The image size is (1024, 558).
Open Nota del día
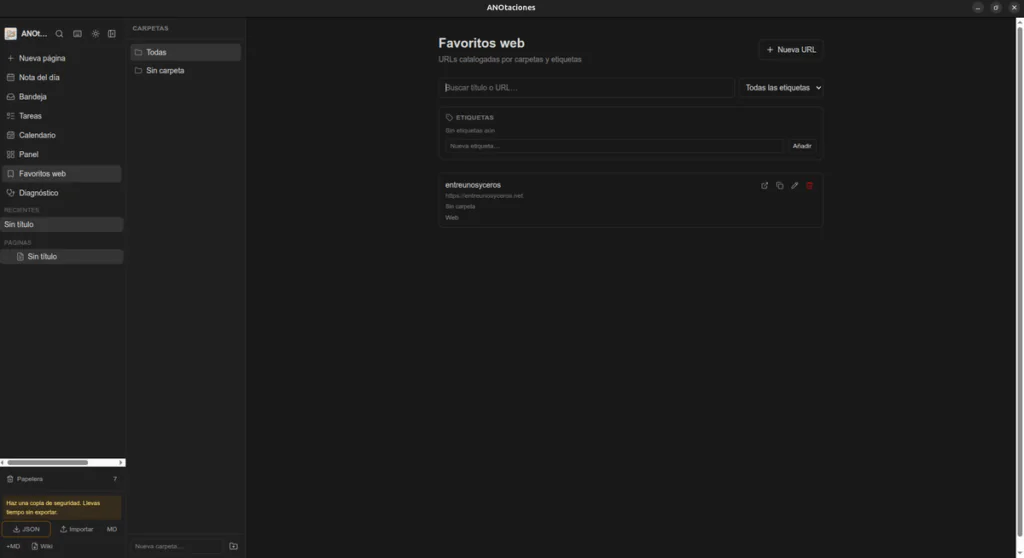pos(61,77)
